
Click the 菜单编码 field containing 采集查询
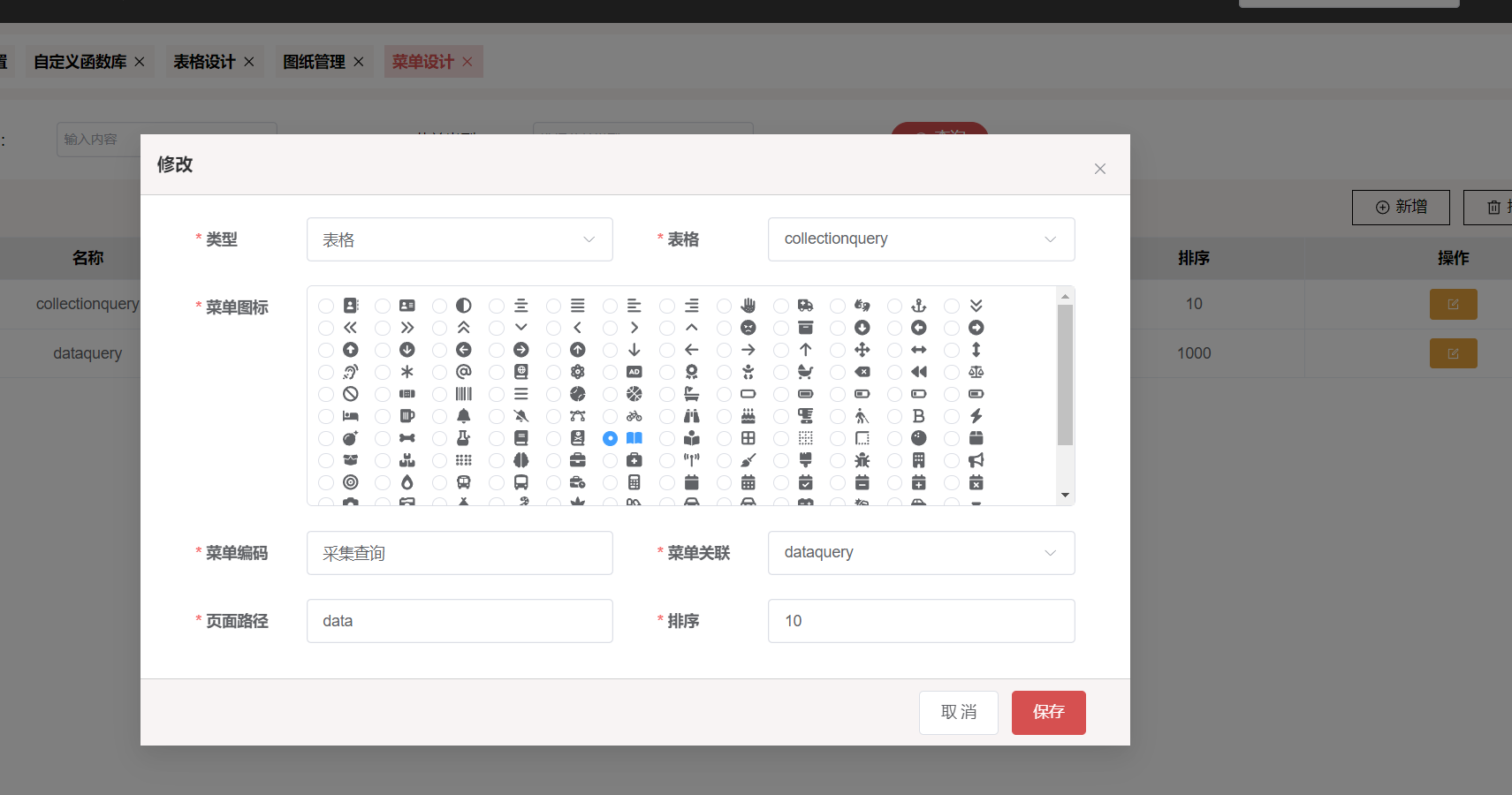point(460,553)
